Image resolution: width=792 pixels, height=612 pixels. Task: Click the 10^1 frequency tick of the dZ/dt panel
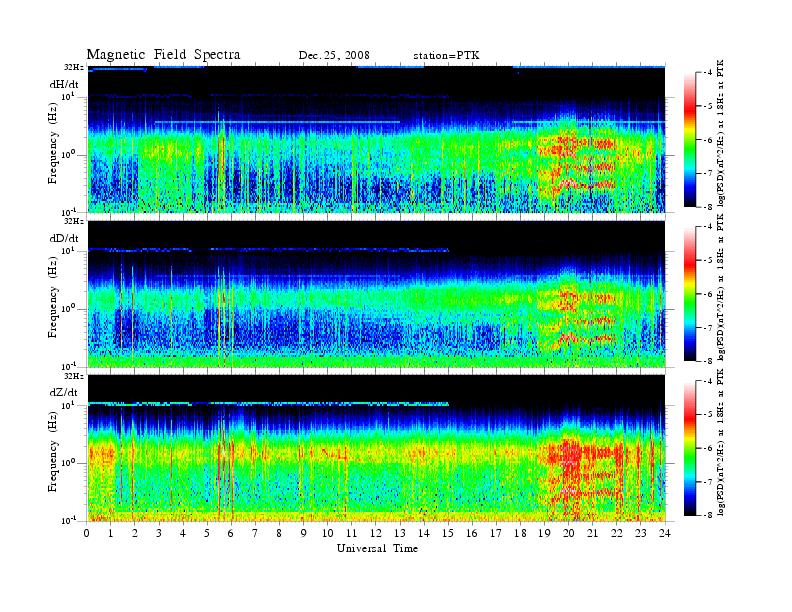pos(68,405)
